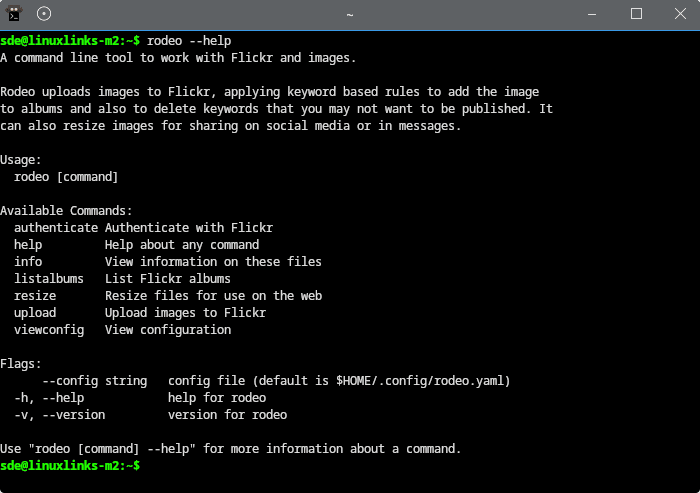The height and width of the screenshot is (493, 700).
Task: Minimize the terminal window
Action: coord(592,14)
